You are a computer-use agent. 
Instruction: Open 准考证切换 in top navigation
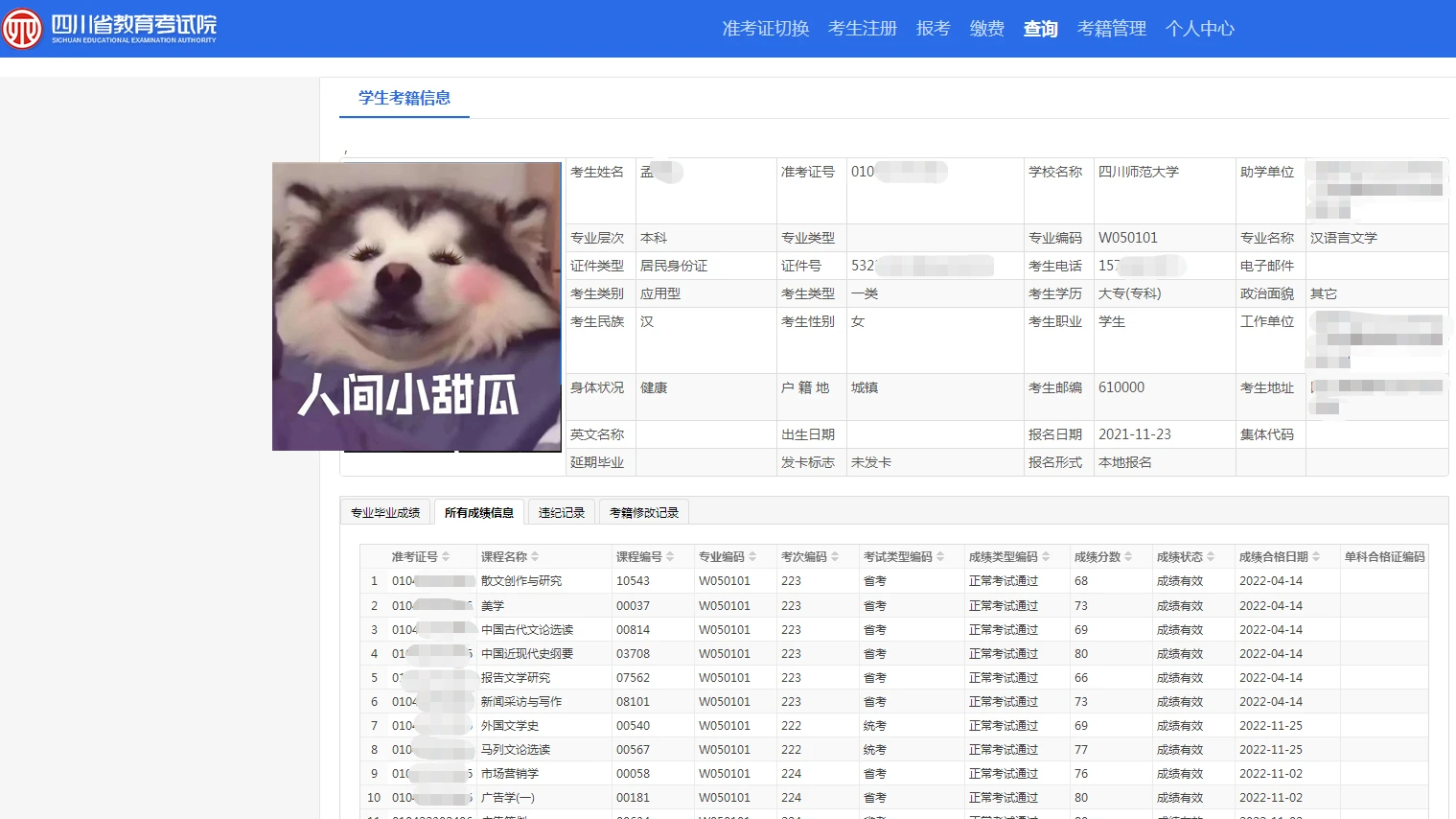point(766,29)
